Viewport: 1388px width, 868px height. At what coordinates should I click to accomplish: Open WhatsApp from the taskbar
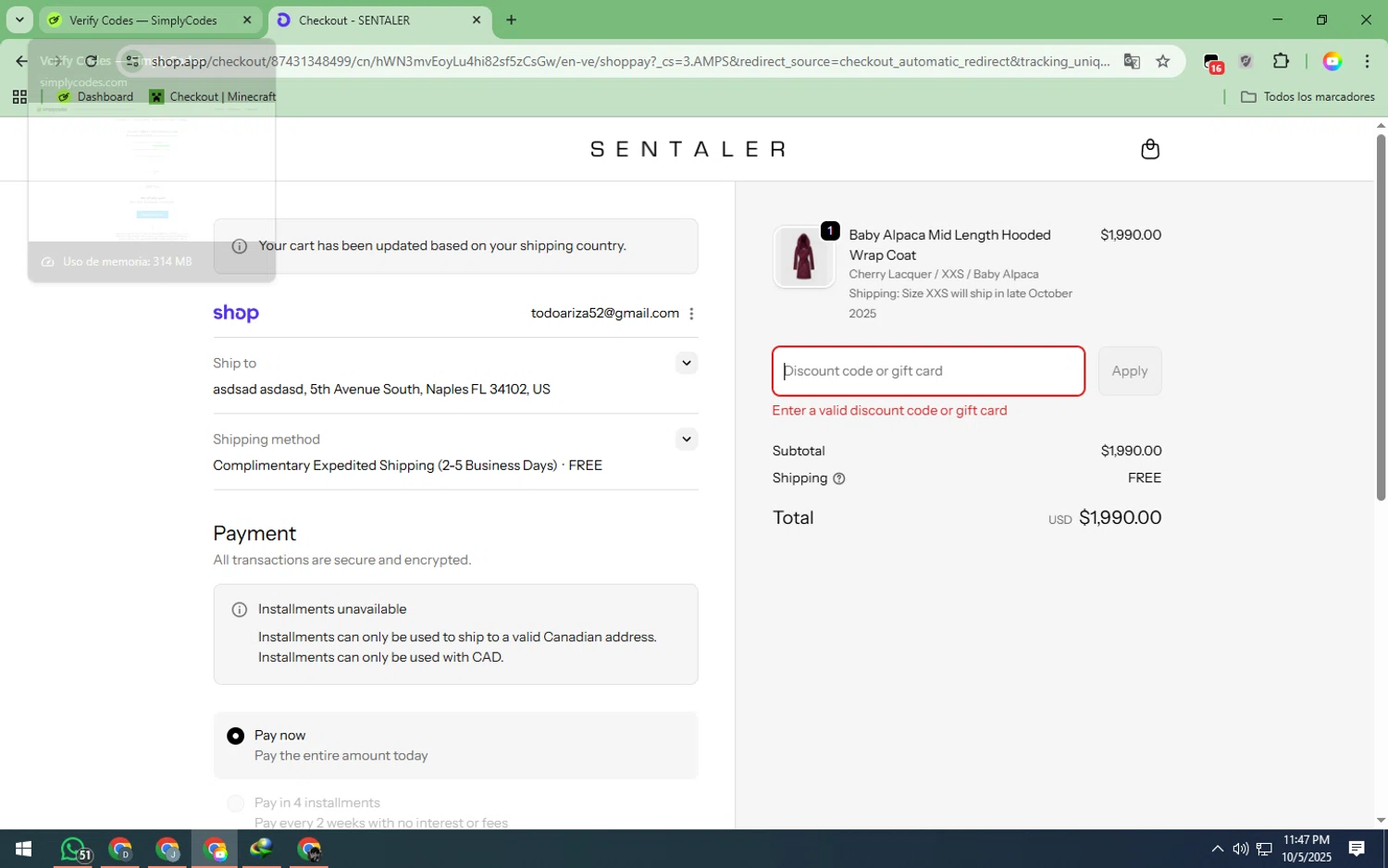click(74, 849)
